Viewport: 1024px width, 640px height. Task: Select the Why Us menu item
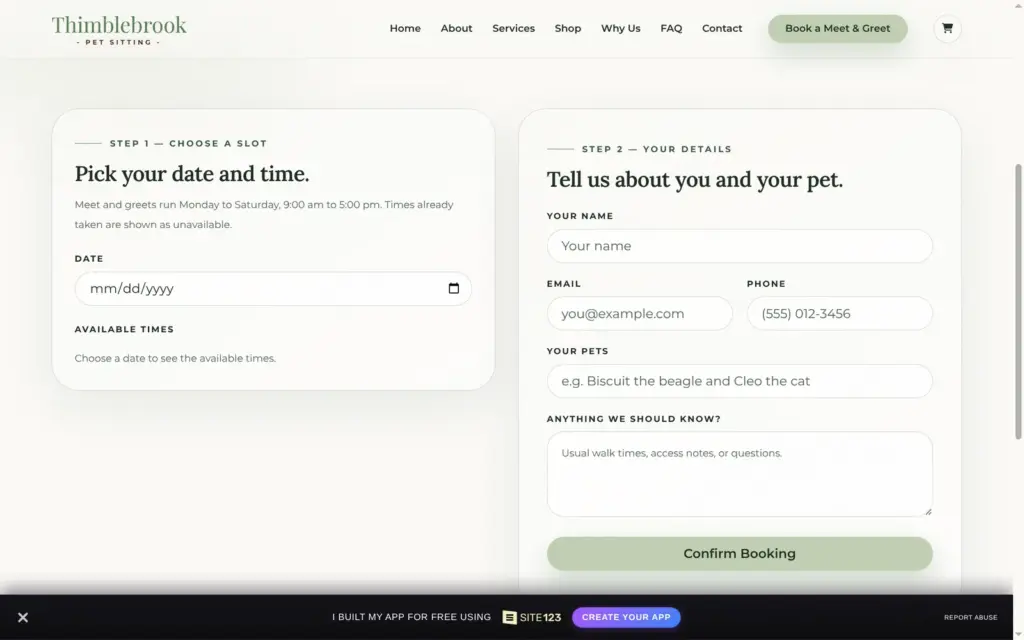coord(620,29)
